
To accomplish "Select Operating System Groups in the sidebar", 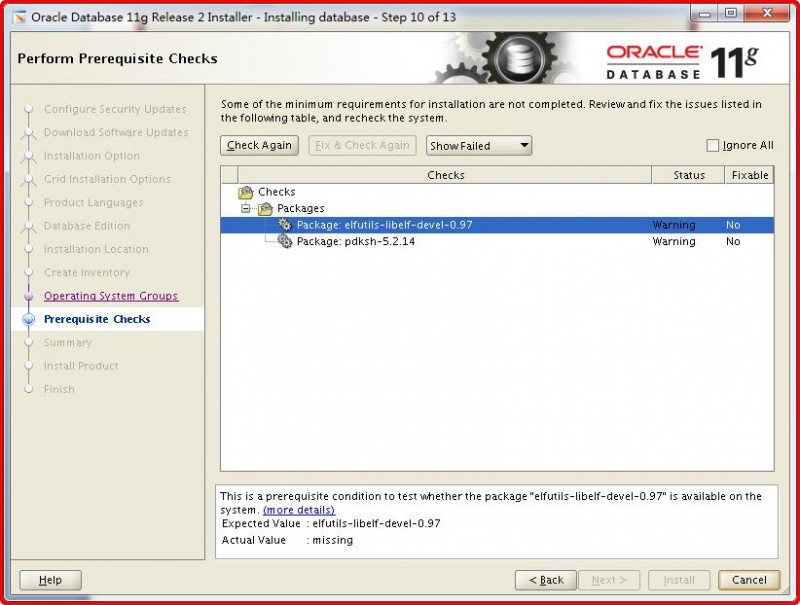I will [x=111, y=296].
